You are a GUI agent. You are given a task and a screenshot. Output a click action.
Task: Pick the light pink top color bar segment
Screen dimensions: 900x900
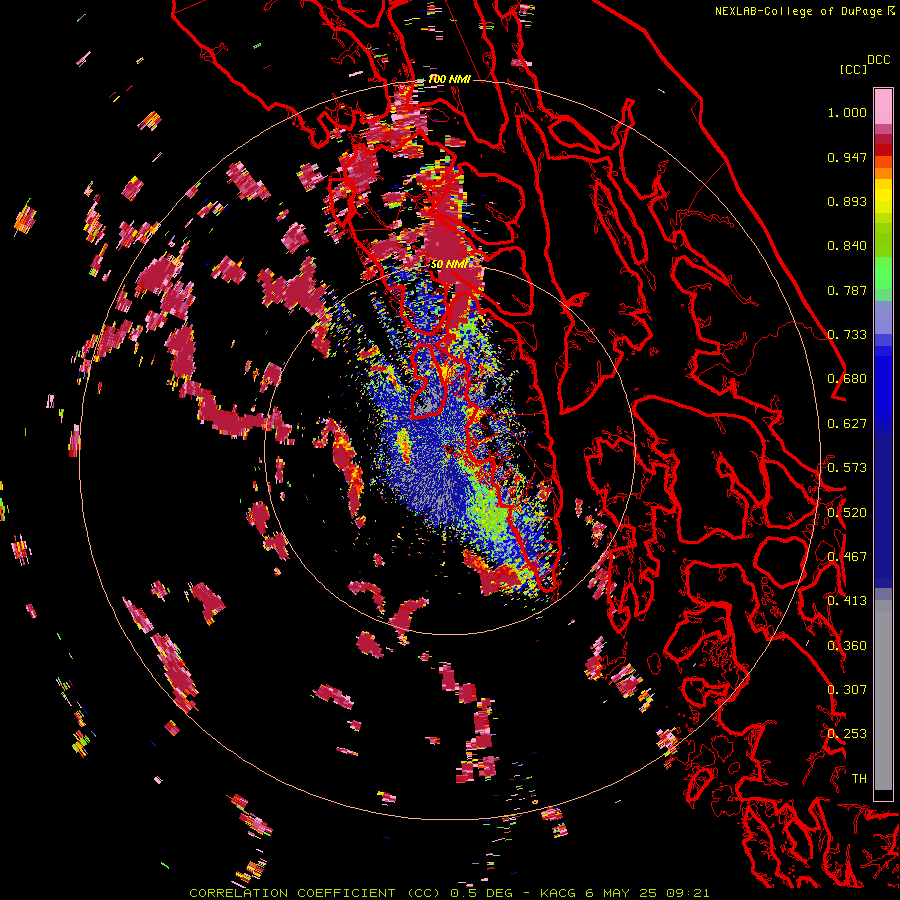point(883,106)
